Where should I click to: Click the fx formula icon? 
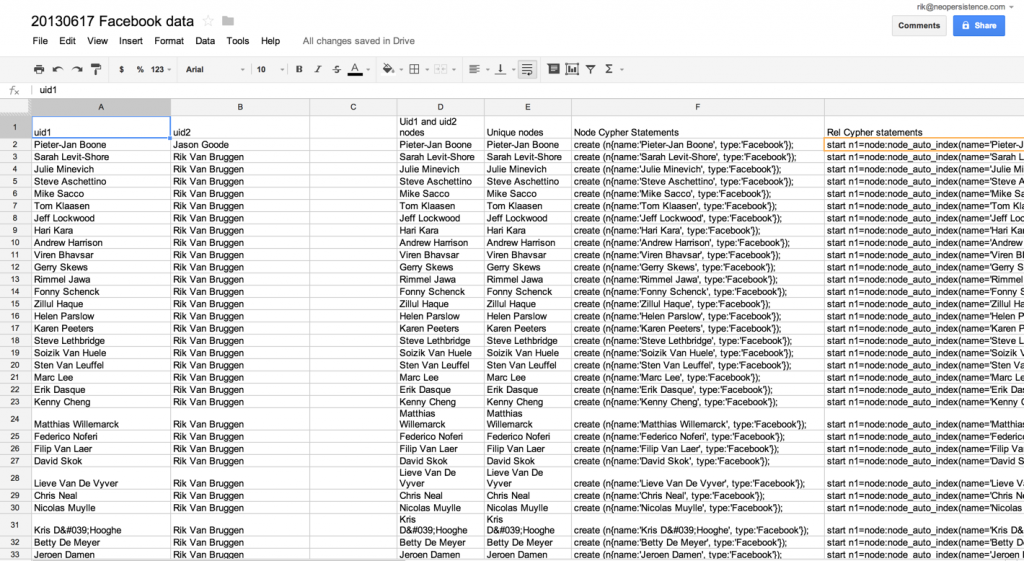pos(14,91)
